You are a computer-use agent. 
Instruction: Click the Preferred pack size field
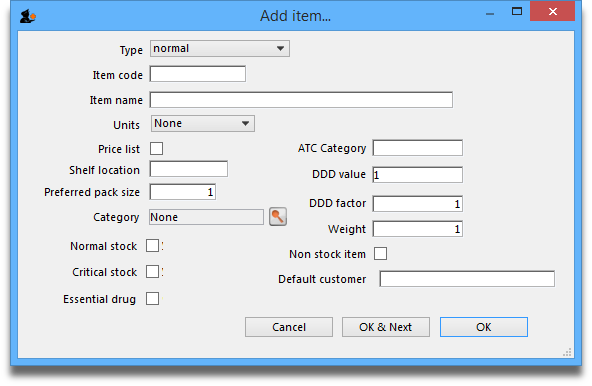183,192
